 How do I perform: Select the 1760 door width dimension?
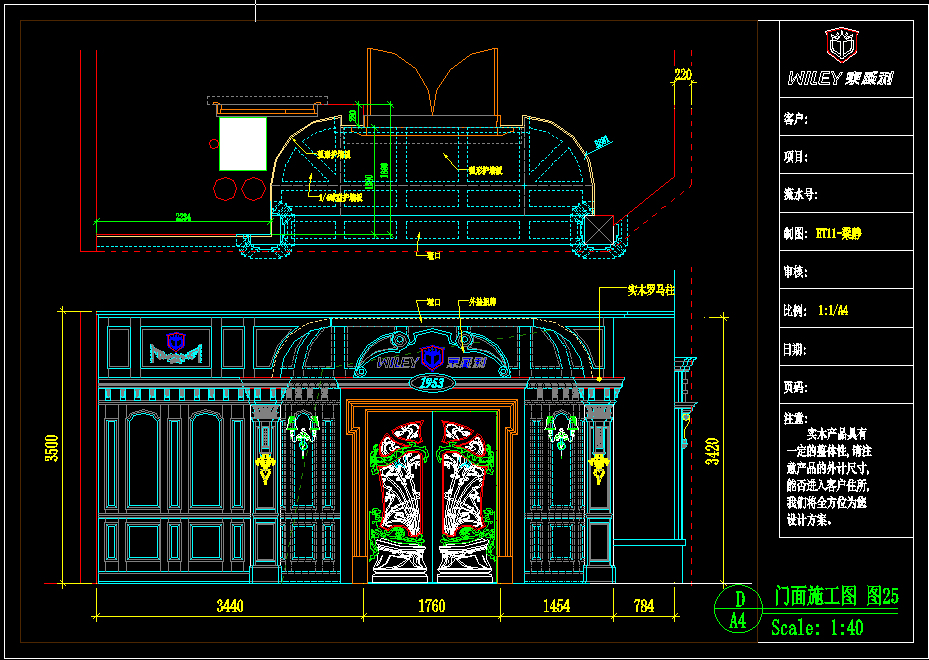point(431,605)
